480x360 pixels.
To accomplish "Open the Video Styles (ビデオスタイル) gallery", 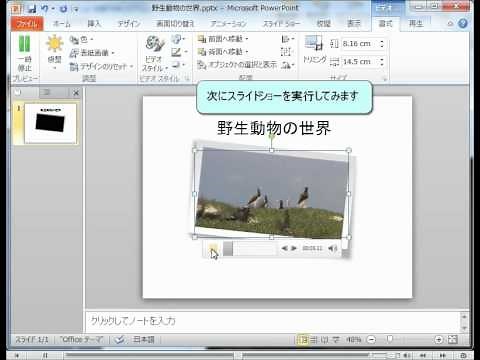I will click(x=155, y=53).
